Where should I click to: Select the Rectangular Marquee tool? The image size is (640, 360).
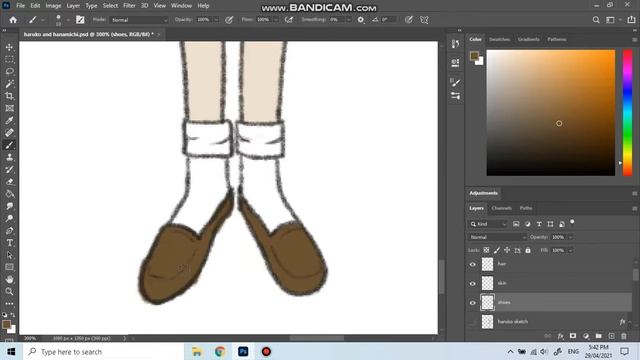coord(9,60)
